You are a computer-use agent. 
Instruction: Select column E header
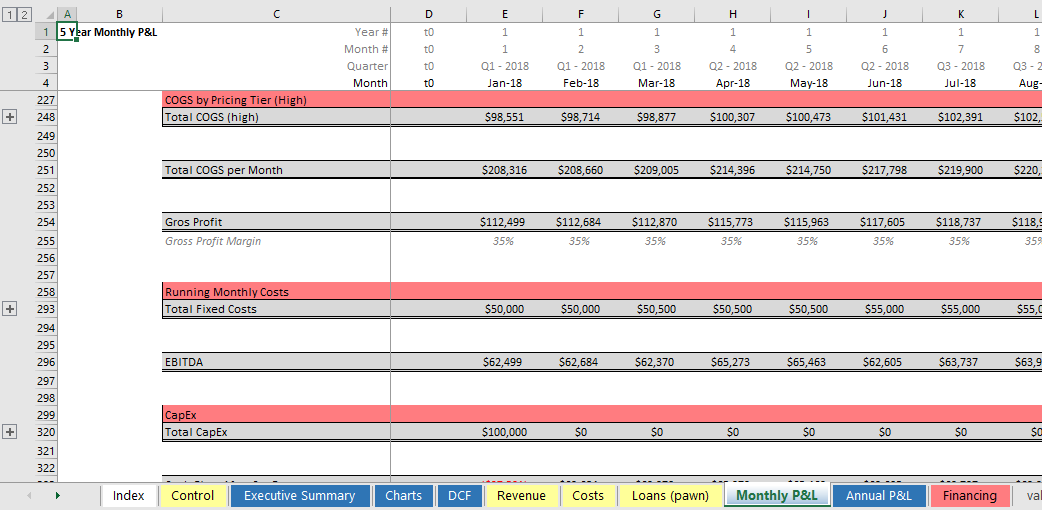click(x=504, y=14)
